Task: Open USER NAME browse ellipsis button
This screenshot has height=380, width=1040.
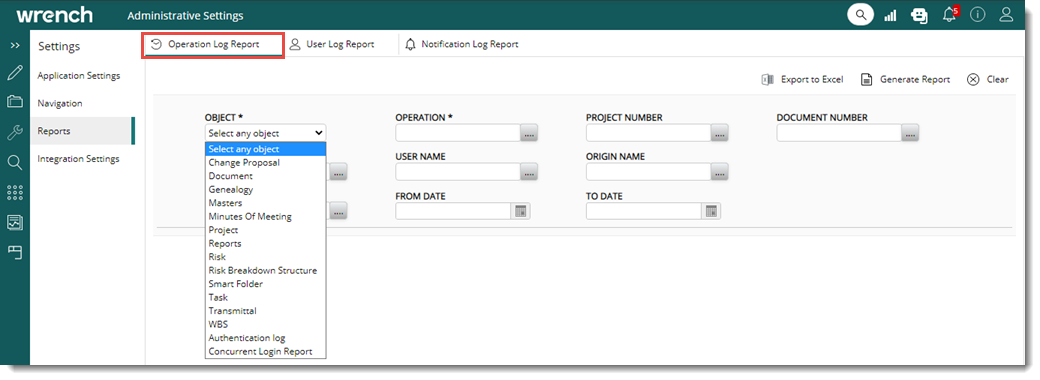Action: tap(529, 173)
